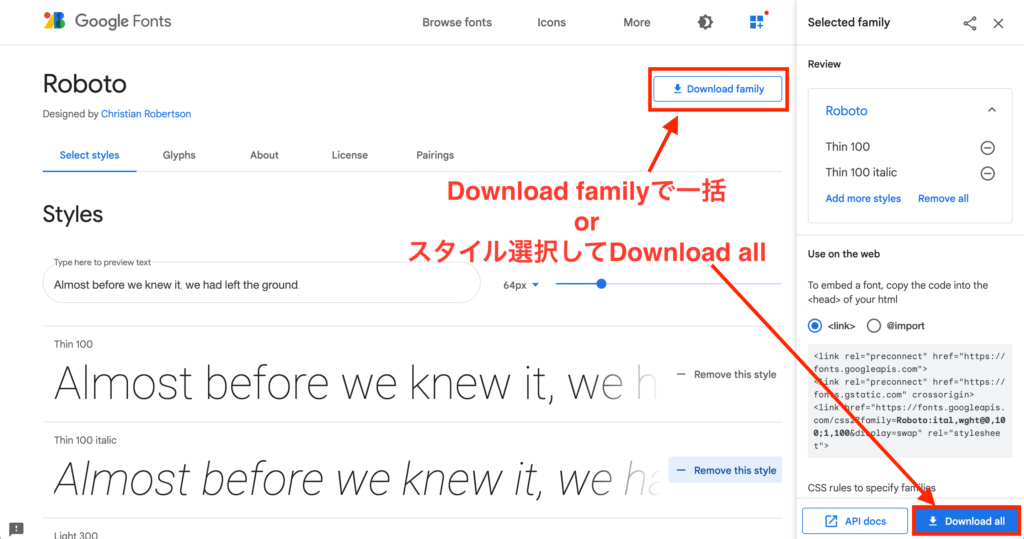This screenshot has width=1024, height=539.
Task: Collapse the Roboto family section chevron
Action: pyautogui.click(x=991, y=110)
